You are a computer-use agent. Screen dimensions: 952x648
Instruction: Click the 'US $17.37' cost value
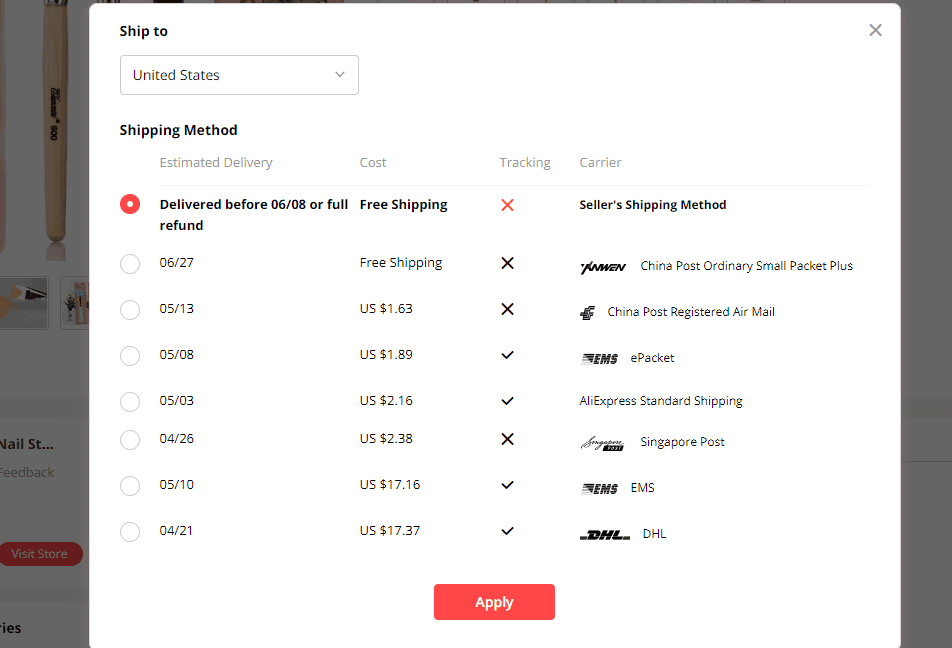click(x=390, y=531)
